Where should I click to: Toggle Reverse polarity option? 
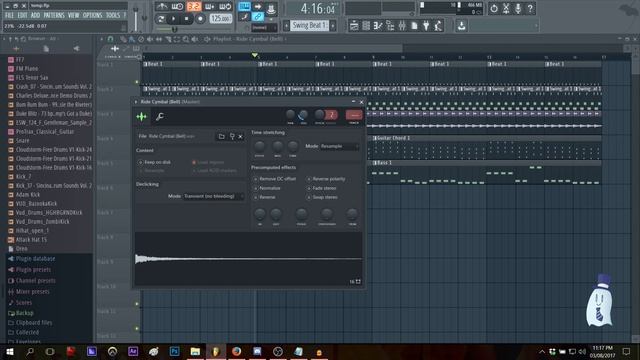(x=326, y=179)
